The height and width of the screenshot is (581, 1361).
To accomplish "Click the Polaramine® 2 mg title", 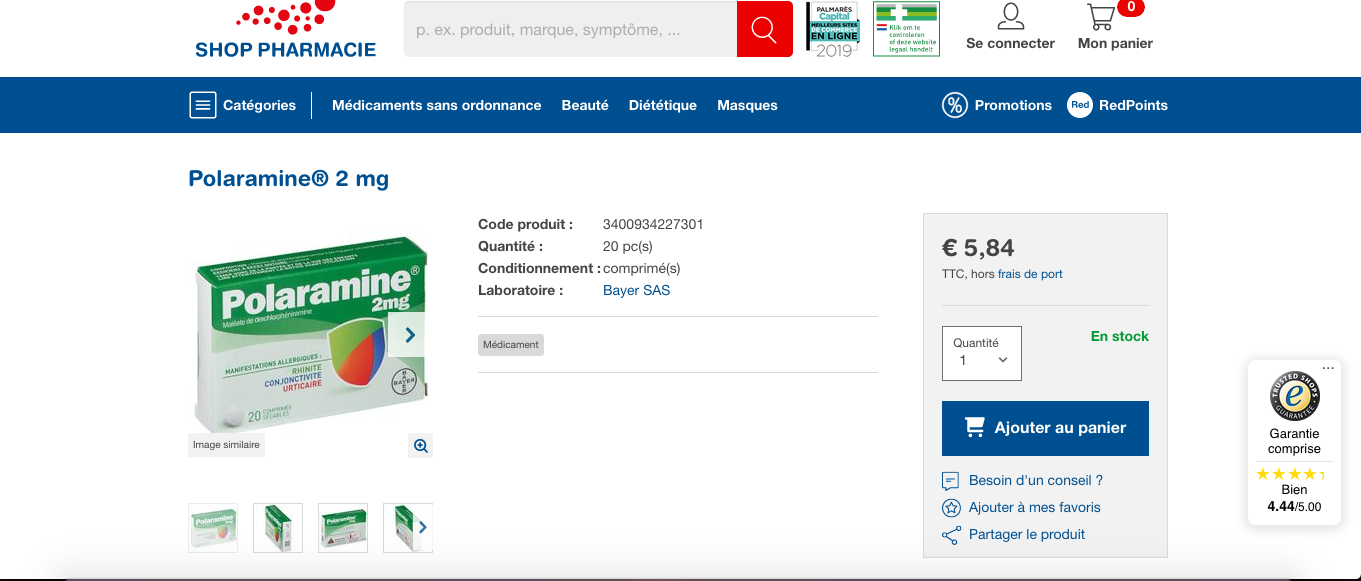I will point(288,179).
